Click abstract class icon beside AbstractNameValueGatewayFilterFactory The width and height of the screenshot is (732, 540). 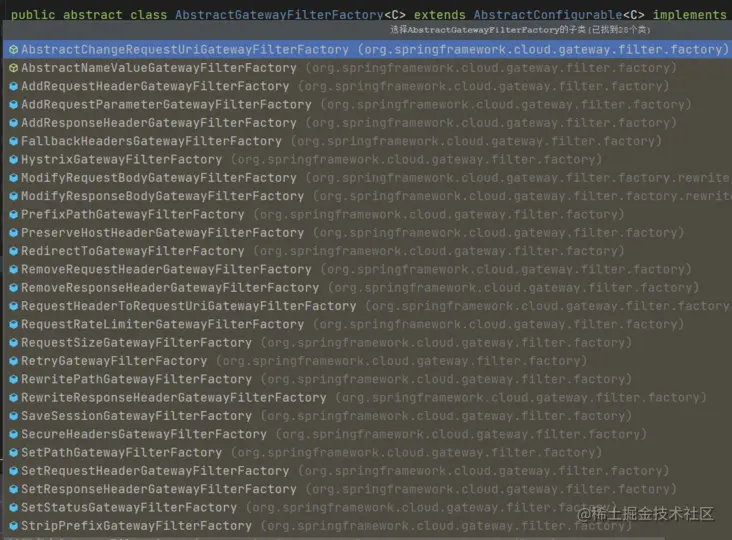(14, 68)
